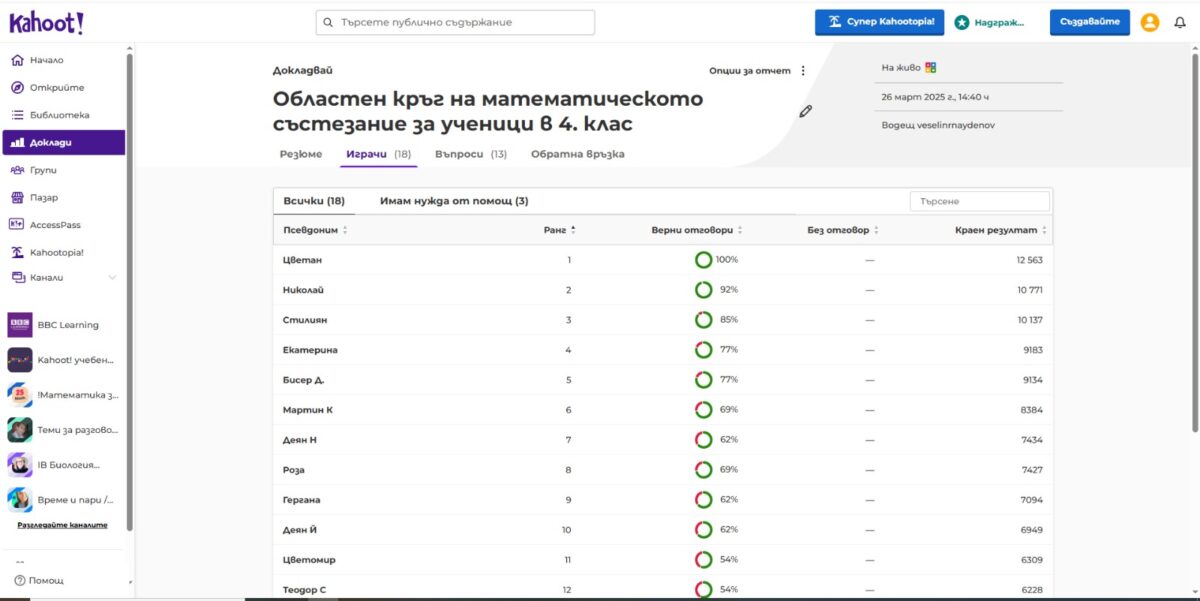Image resolution: width=1200 pixels, height=601 pixels.
Task: Click the Създавайте button
Action: 1090,22
